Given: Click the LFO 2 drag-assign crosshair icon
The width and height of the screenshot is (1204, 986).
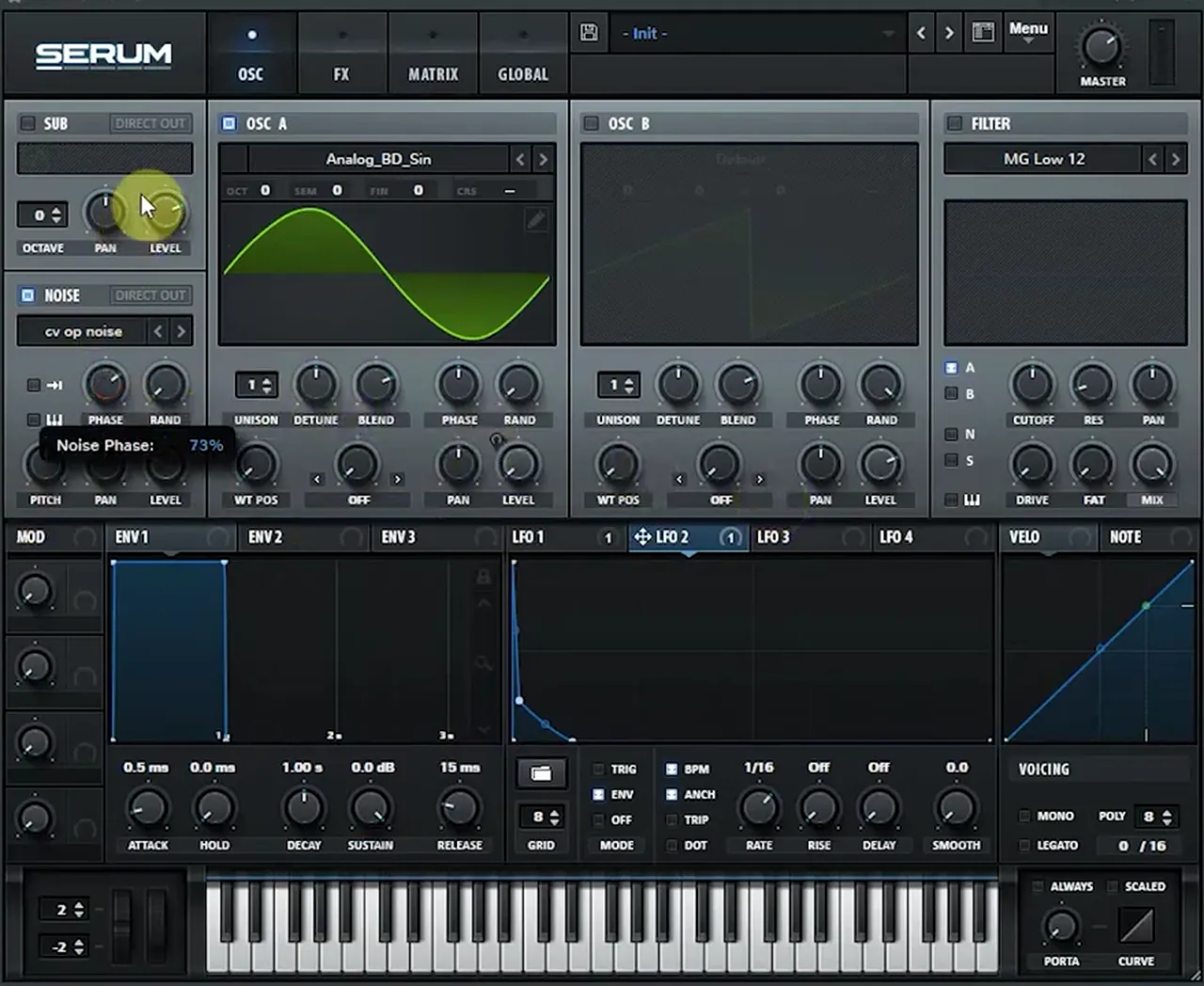Looking at the screenshot, I should (x=643, y=537).
